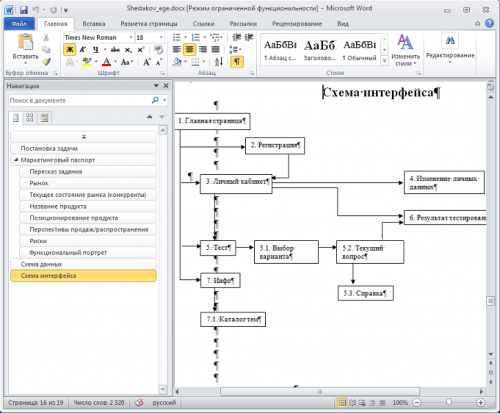Click the zoom slider handle
The image size is (500, 413).
point(449,402)
